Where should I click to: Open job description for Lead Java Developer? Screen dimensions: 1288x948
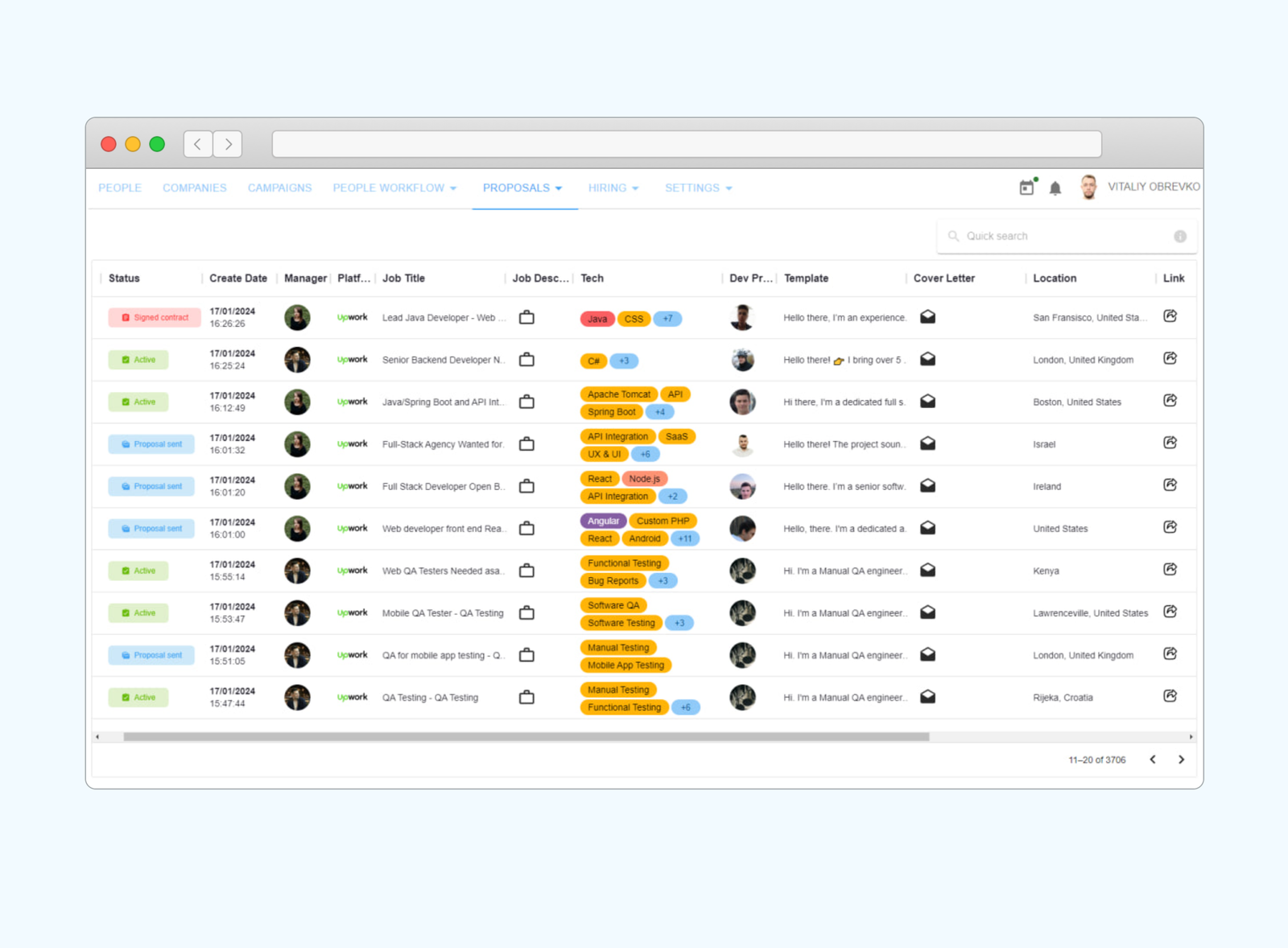[x=526, y=317]
